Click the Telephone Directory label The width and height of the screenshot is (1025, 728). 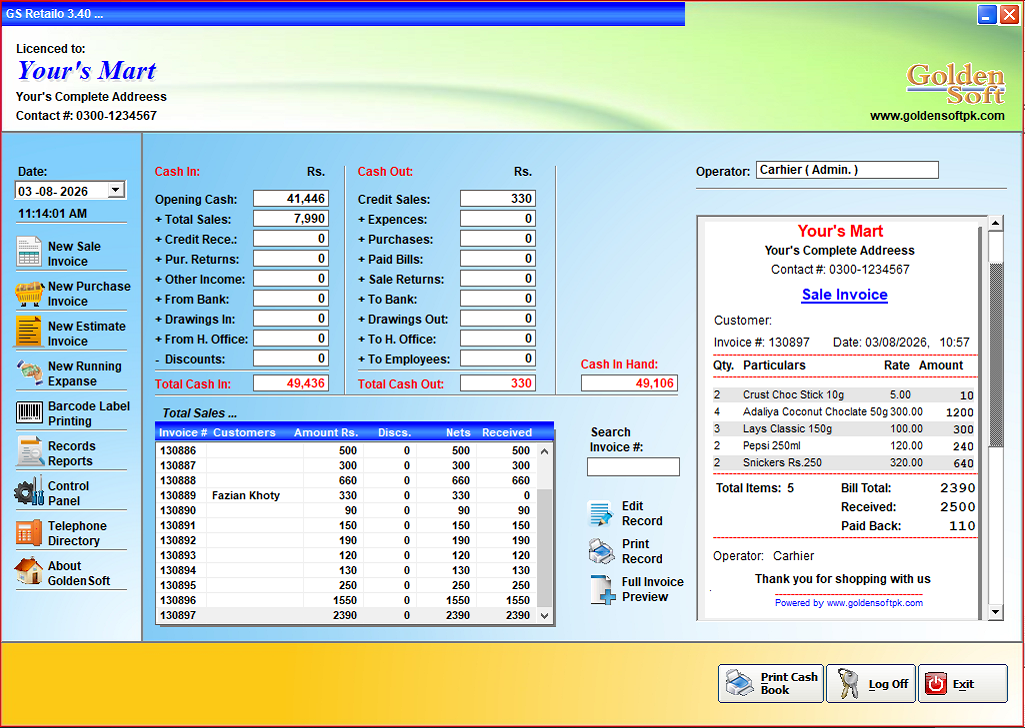click(x=77, y=533)
